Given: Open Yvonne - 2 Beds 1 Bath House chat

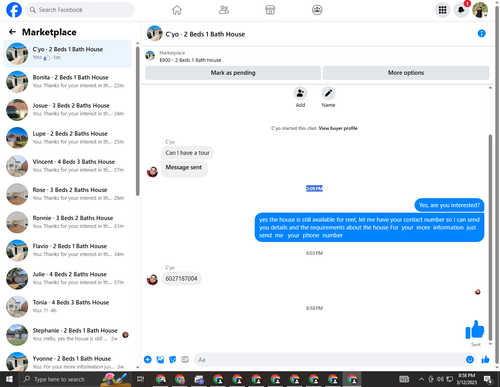Looking at the screenshot, I should tap(67, 361).
